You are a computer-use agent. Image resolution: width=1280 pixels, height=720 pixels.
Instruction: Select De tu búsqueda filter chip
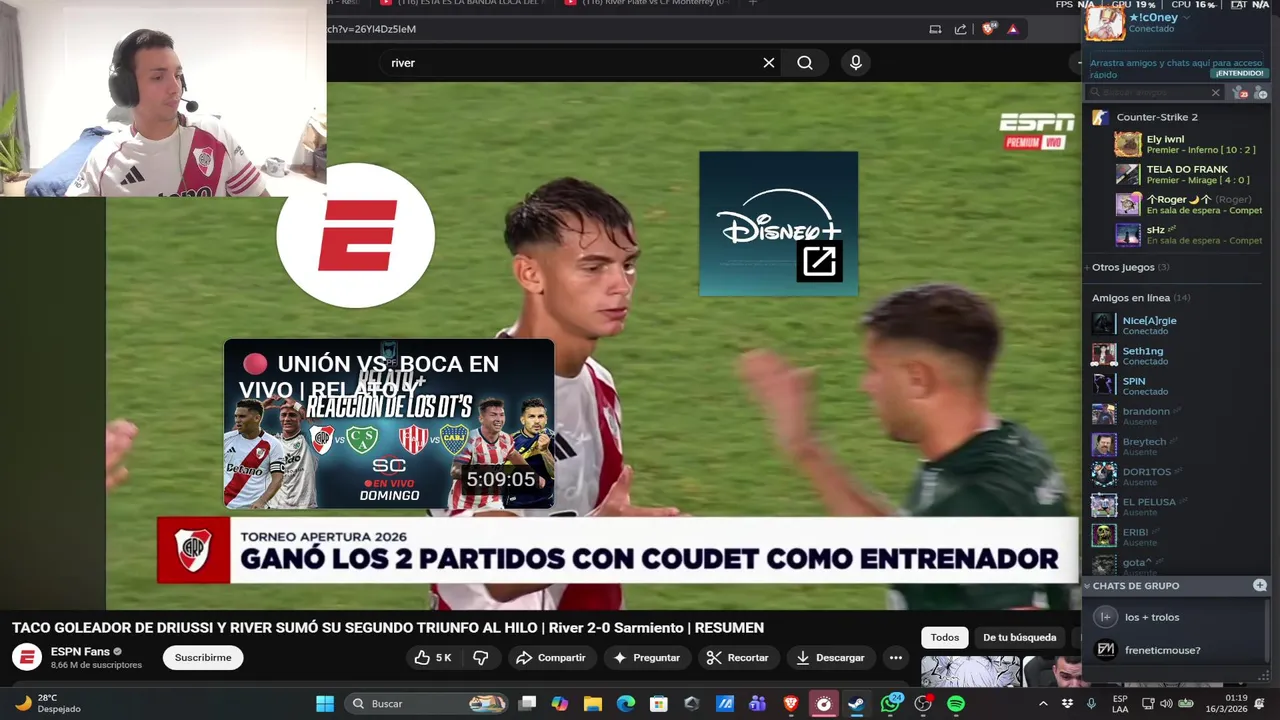(x=1019, y=637)
